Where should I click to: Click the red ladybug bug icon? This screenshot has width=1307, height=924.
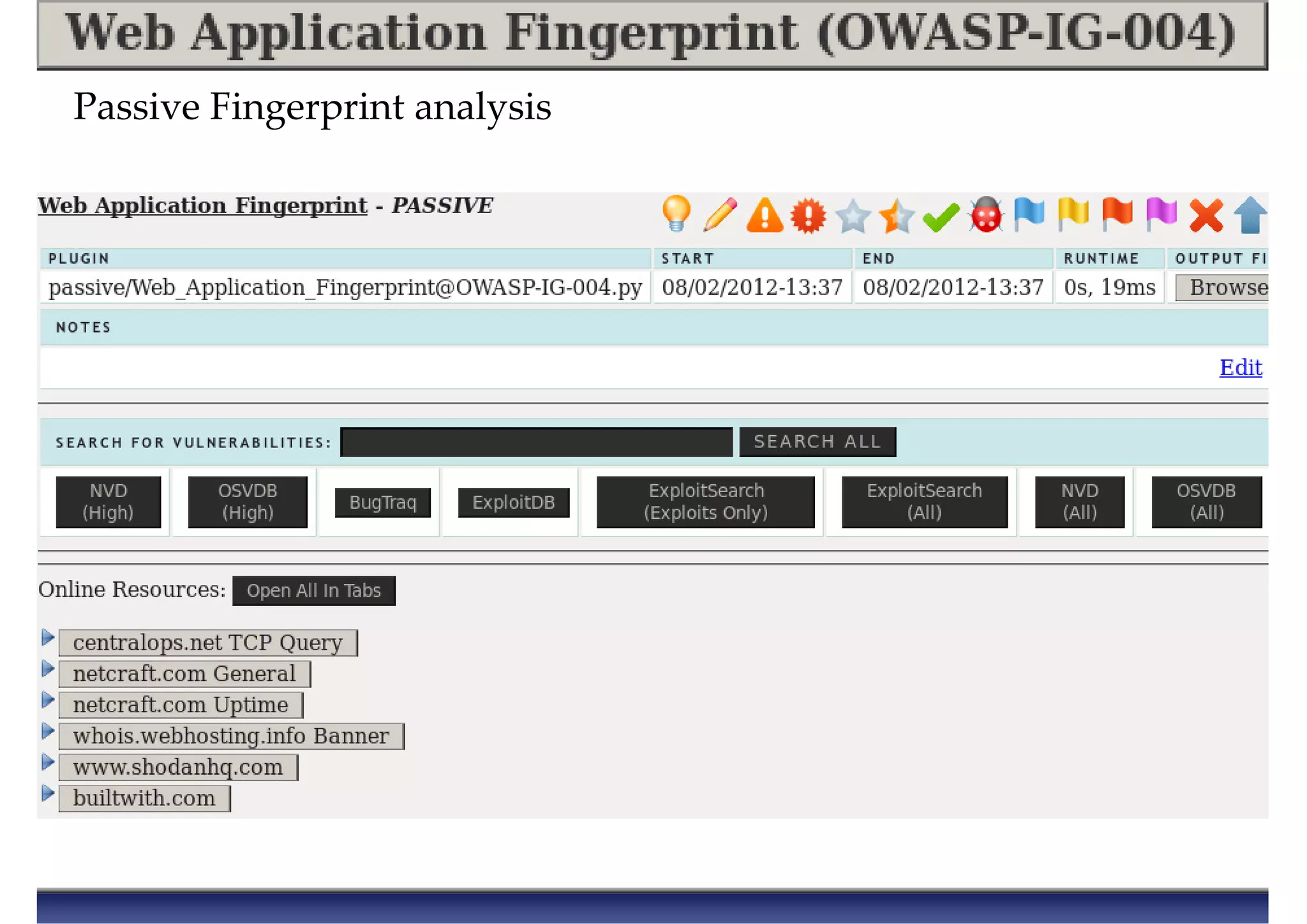pos(985,214)
